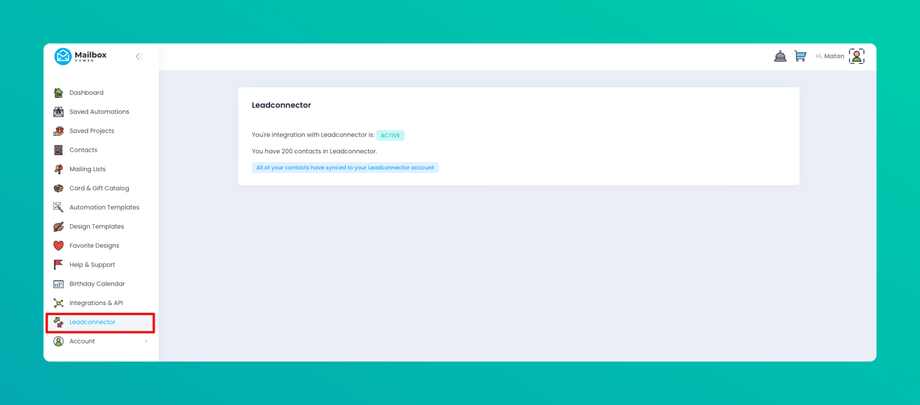Browse Card & Gift Catalog

click(99, 188)
